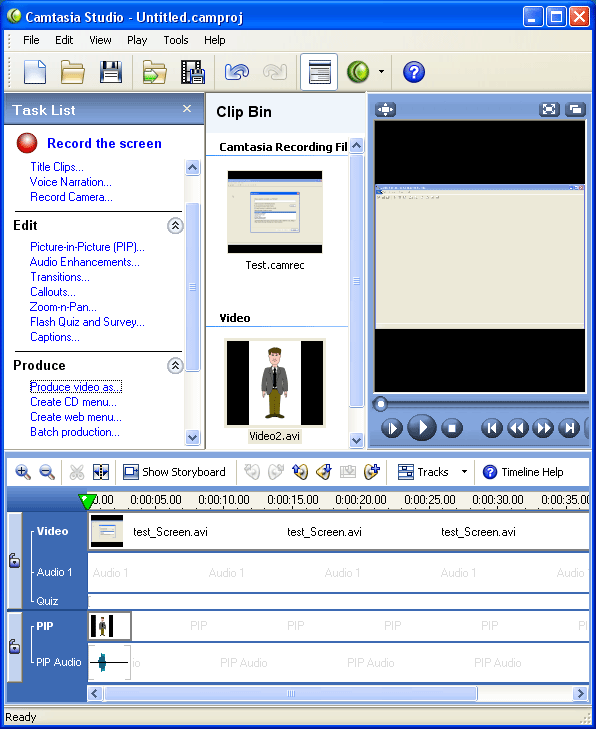
Task: Open the dropdown arrow beside Camtasia launcher
Action: pos(381,72)
